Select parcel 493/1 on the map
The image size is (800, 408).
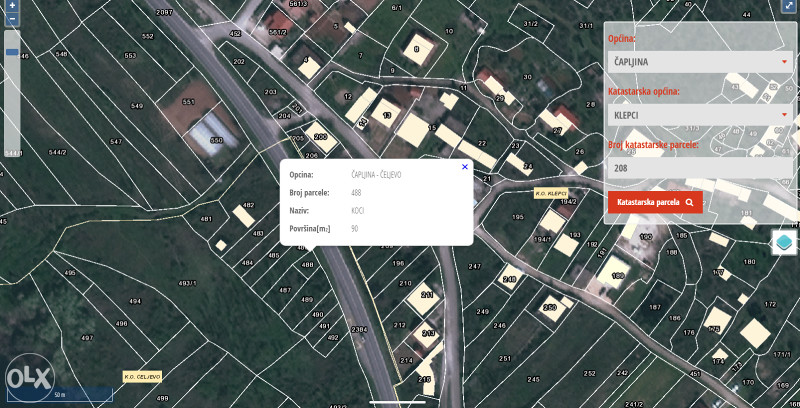(x=187, y=283)
